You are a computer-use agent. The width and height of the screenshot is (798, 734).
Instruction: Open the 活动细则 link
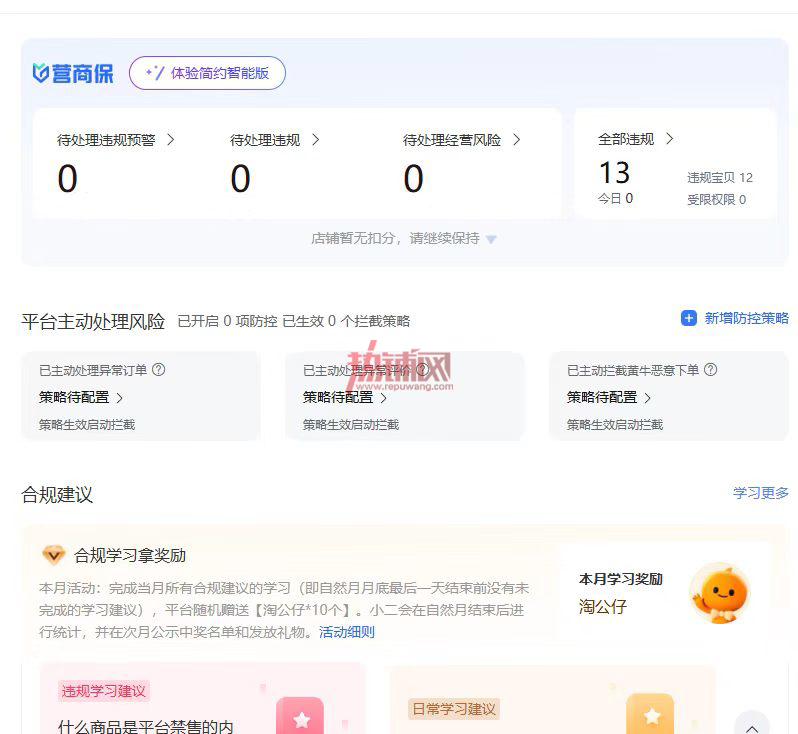click(x=347, y=632)
